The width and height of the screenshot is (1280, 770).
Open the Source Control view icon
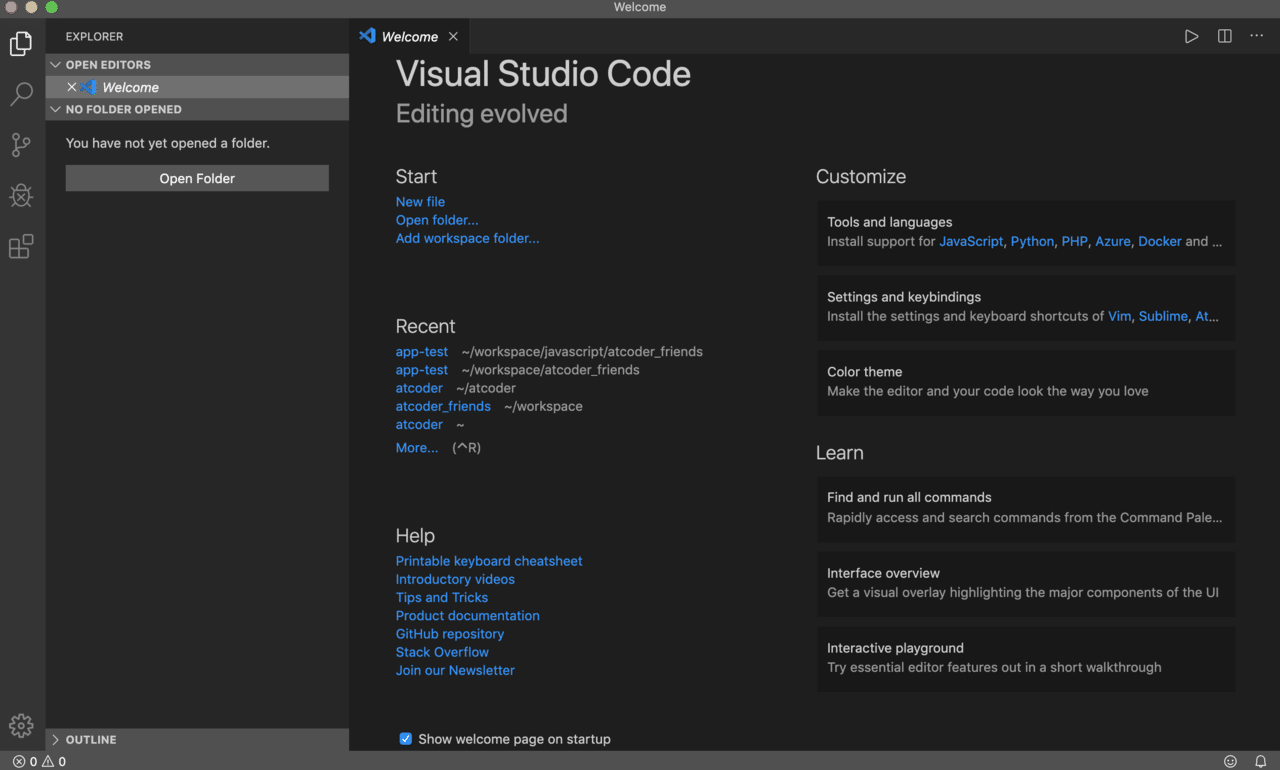[x=21, y=145]
